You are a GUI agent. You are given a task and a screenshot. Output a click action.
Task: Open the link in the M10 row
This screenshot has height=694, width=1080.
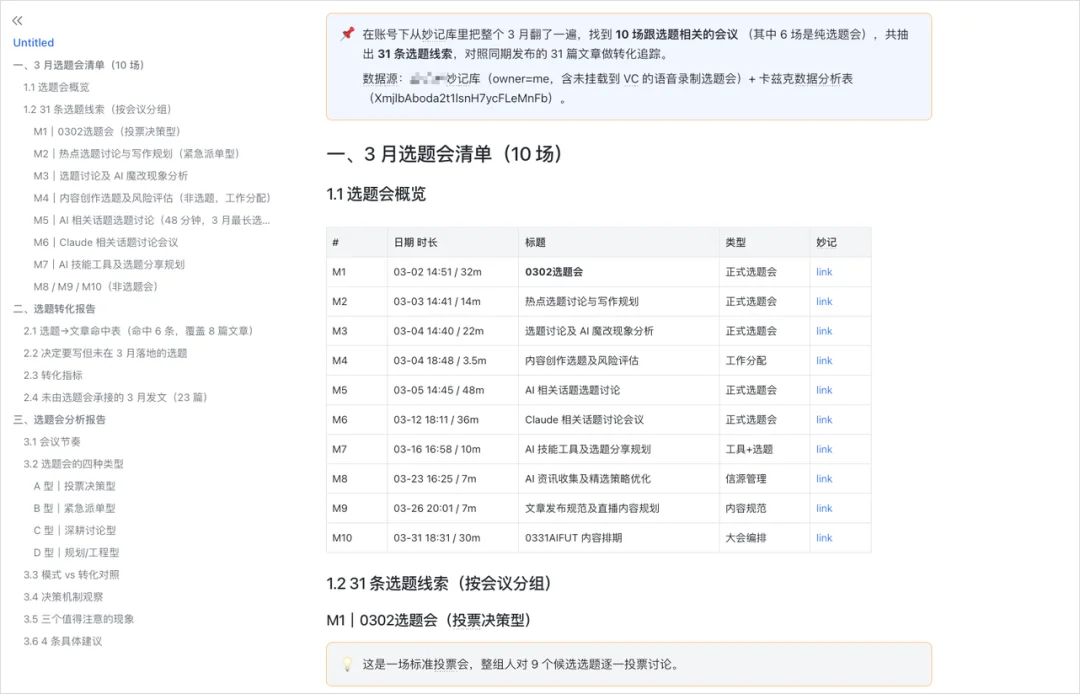824,538
